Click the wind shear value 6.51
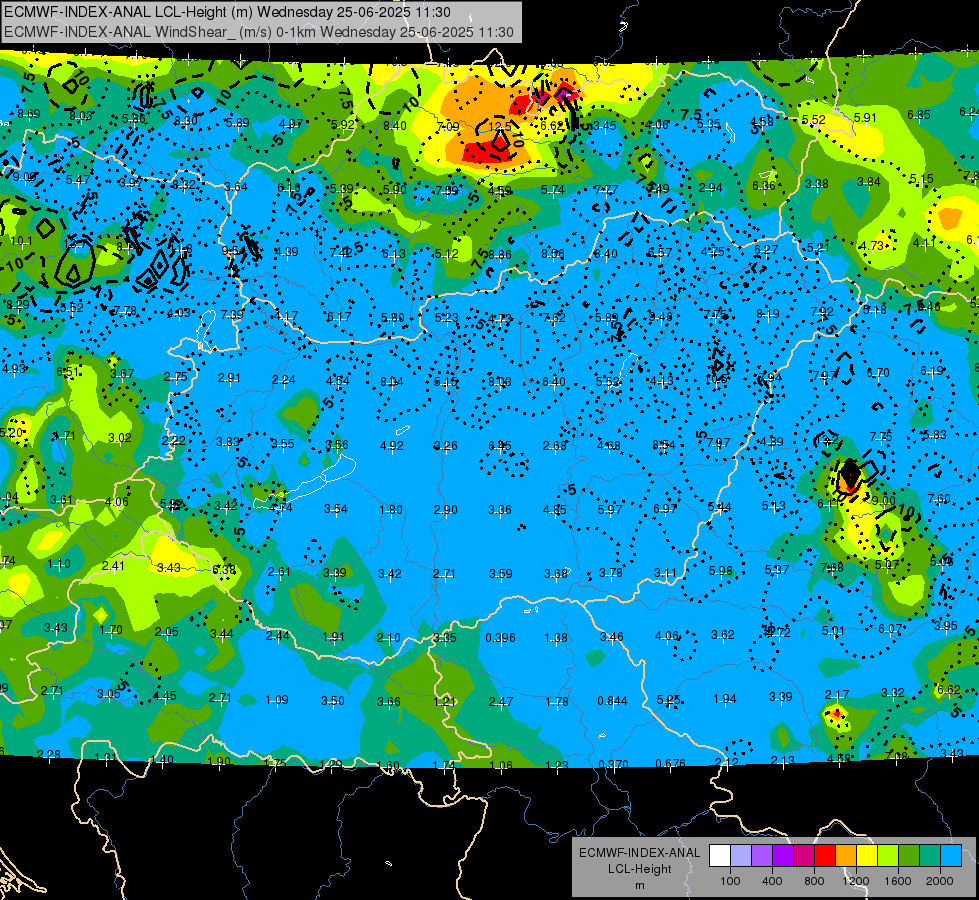Image resolution: width=979 pixels, height=900 pixels. coord(67,372)
